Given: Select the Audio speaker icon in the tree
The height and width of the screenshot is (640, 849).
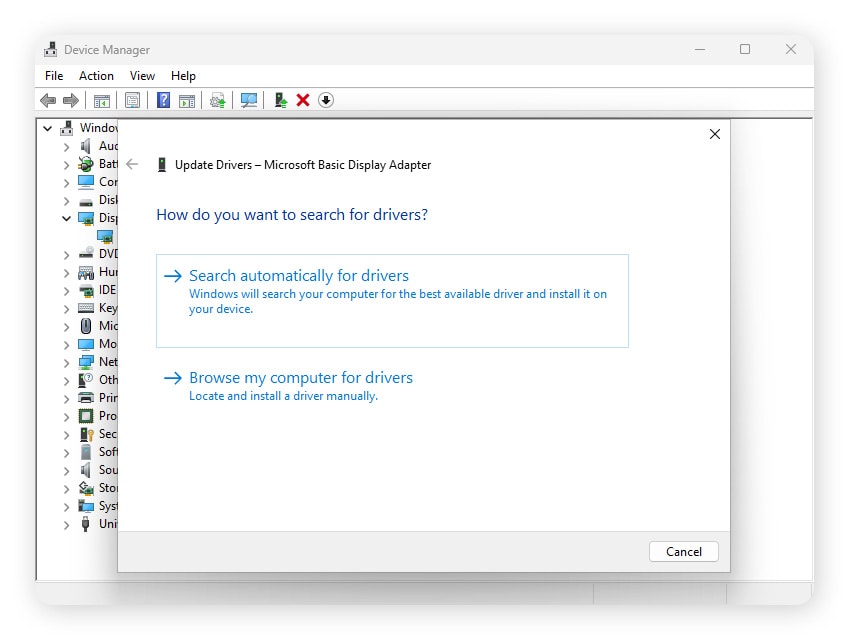Looking at the screenshot, I should tap(86, 146).
